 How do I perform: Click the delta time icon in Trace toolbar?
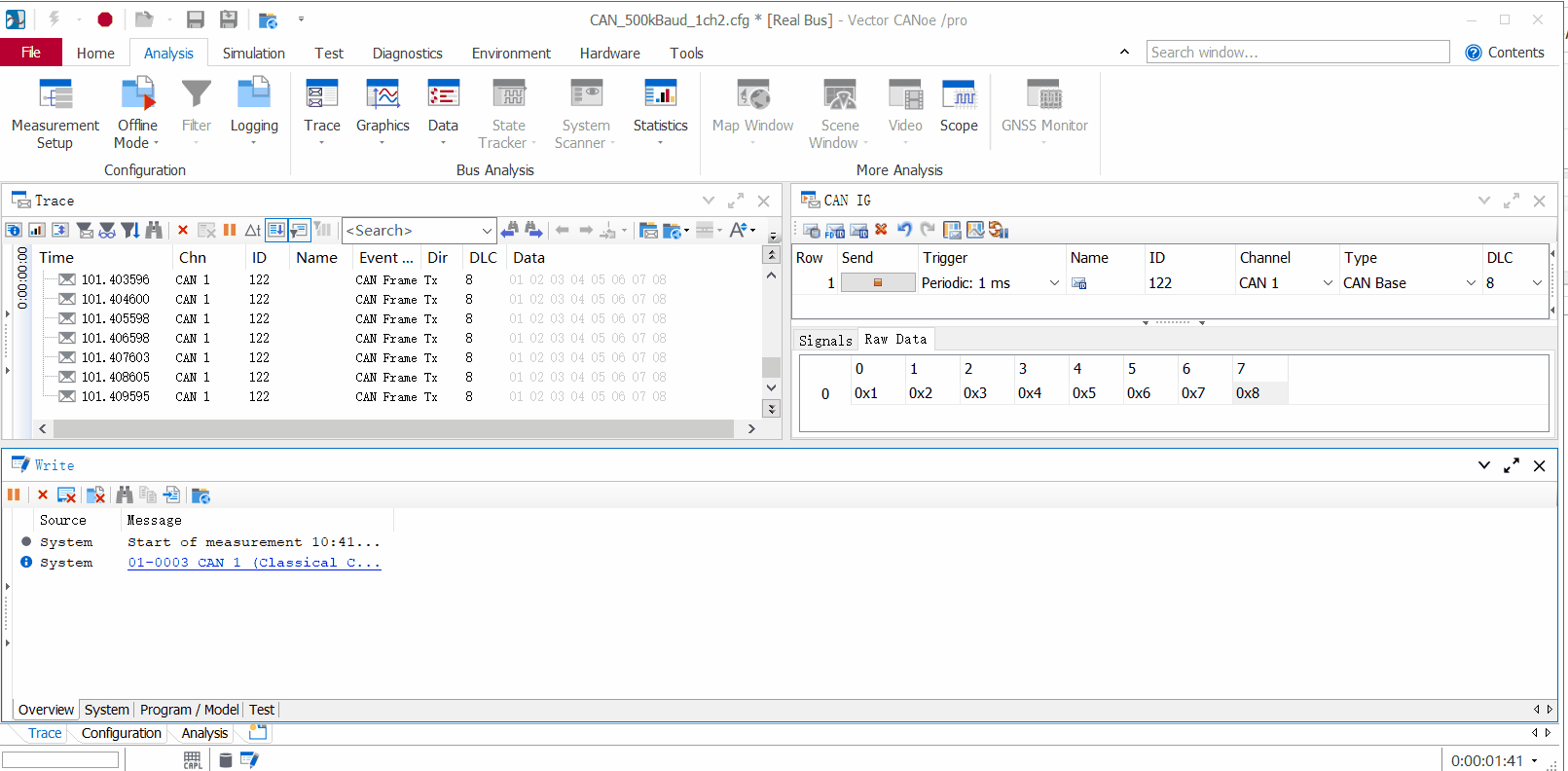coord(253,231)
